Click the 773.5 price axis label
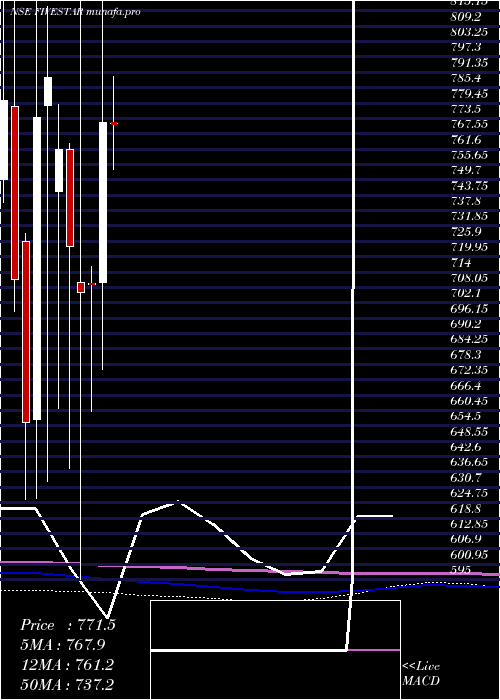The height and width of the screenshot is (700, 500). click(x=466, y=109)
